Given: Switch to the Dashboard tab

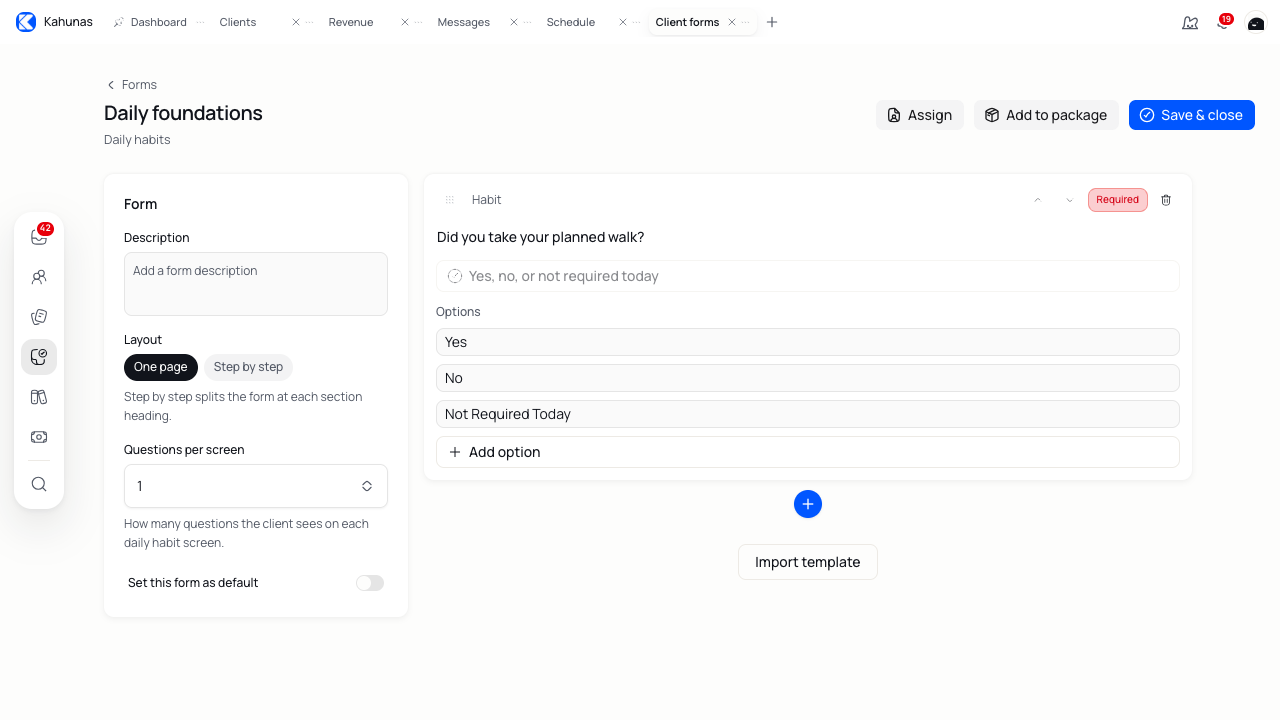Looking at the screenshot, I should pos(158,22).
